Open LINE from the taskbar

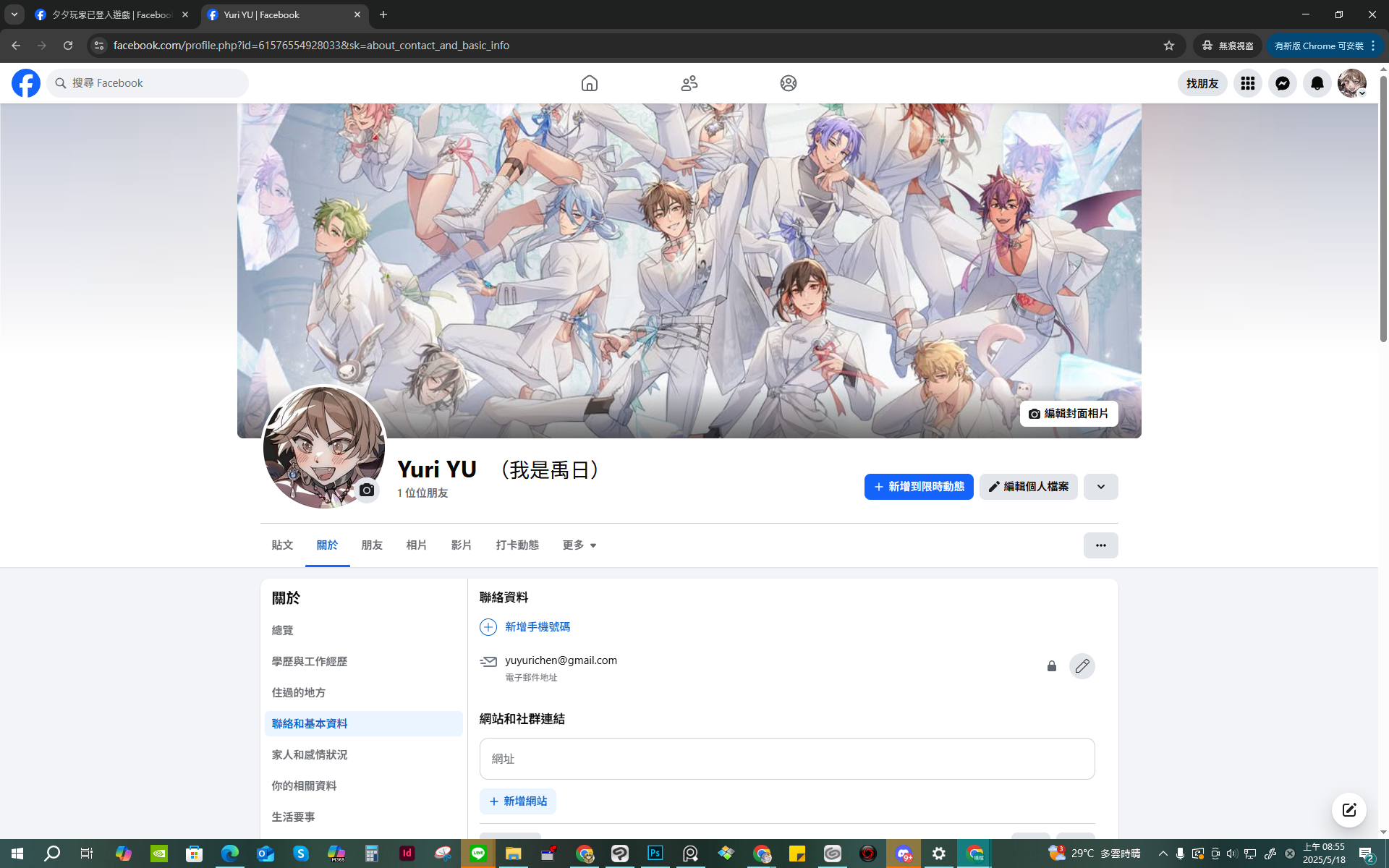pyautogui.click(x=478, y=854)
